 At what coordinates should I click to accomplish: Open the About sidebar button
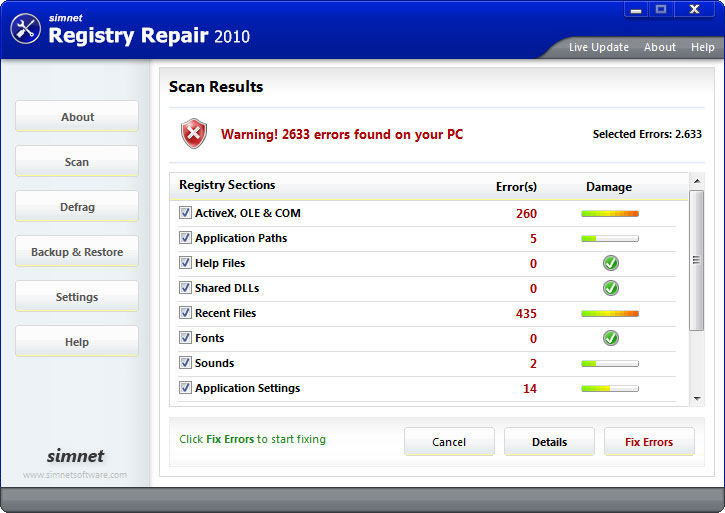click(x=77, y=117)
